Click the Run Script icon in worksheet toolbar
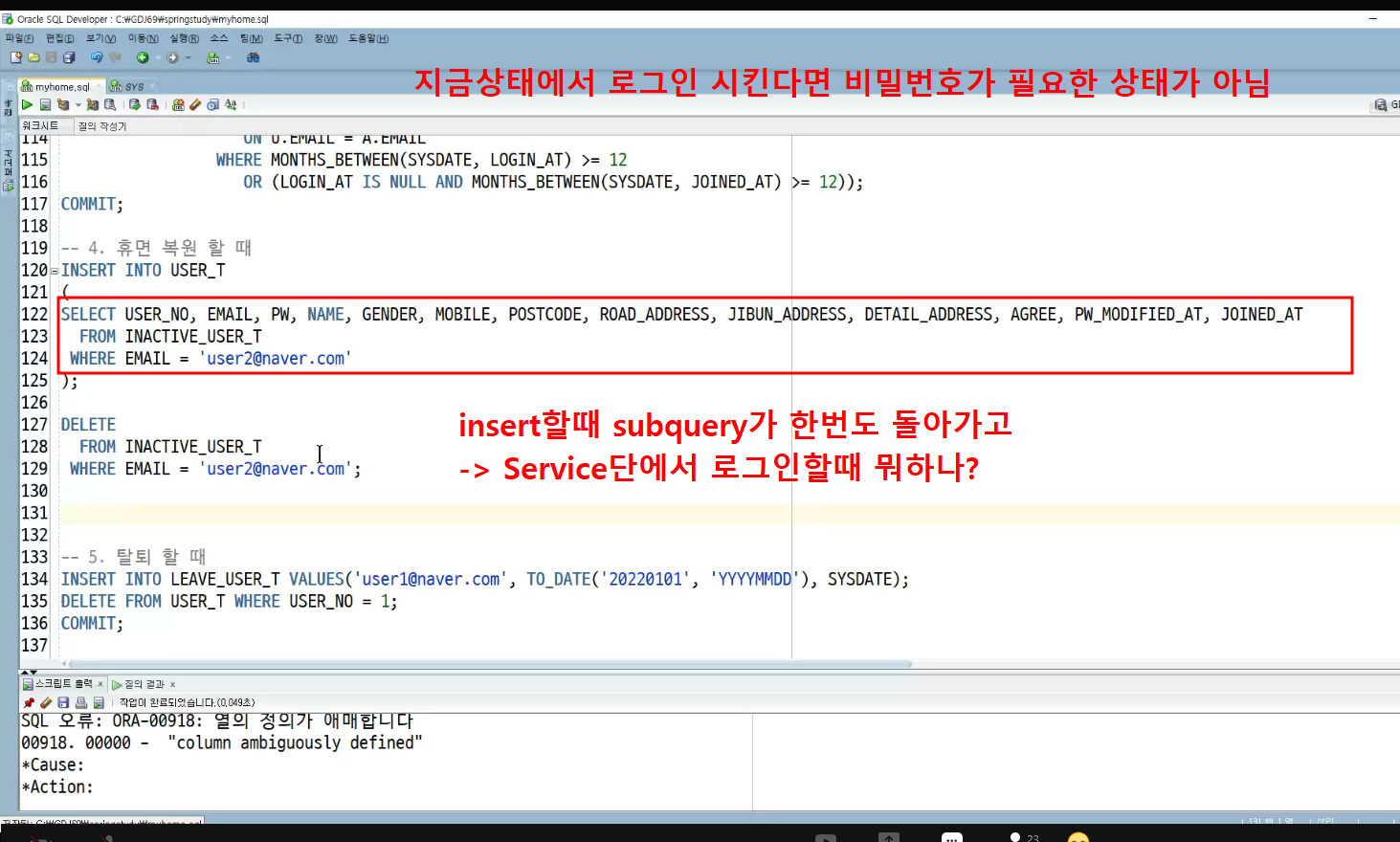The width and height of the screenshot is (1400, 842). (x=45, y=104)
